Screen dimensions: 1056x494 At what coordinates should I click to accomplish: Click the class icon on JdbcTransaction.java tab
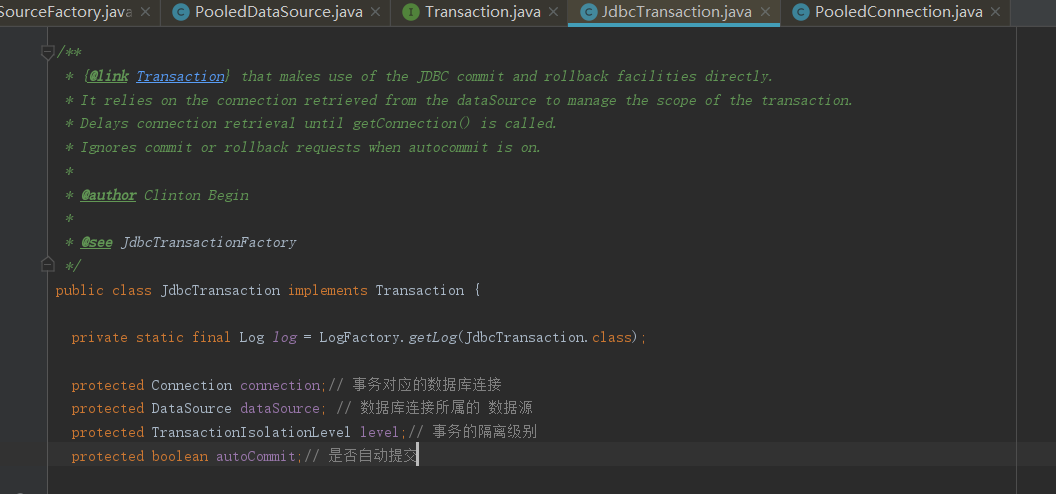pyautogui.click(x=588, y=12)
